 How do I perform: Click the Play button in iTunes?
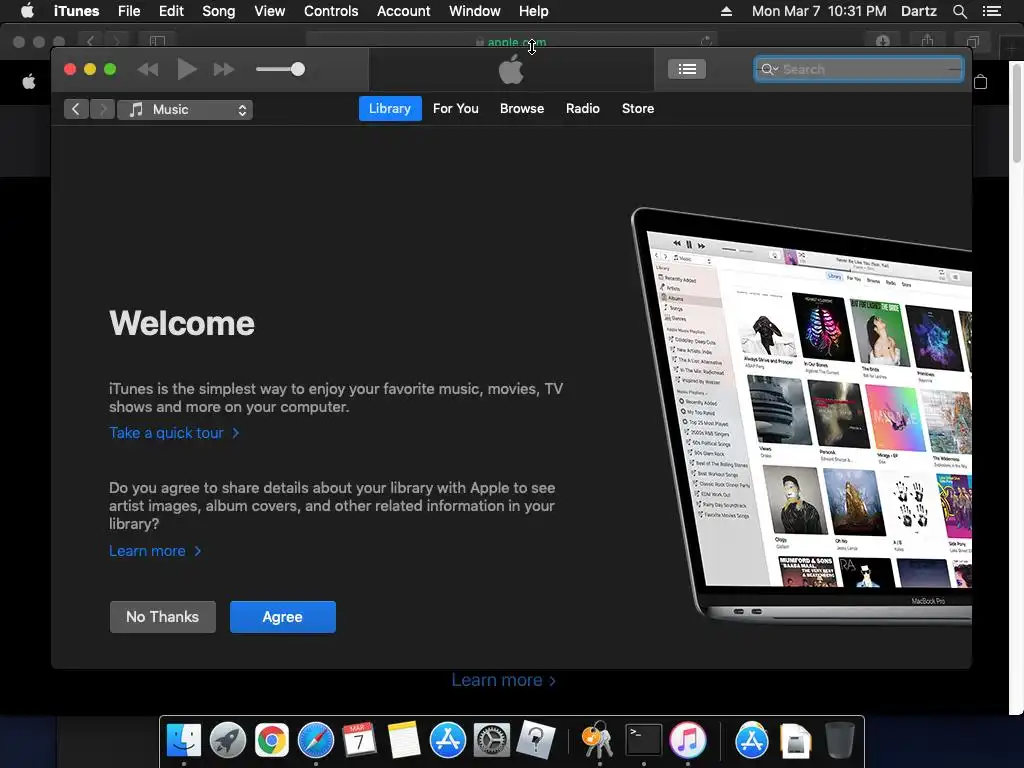(x=187, y=69)
